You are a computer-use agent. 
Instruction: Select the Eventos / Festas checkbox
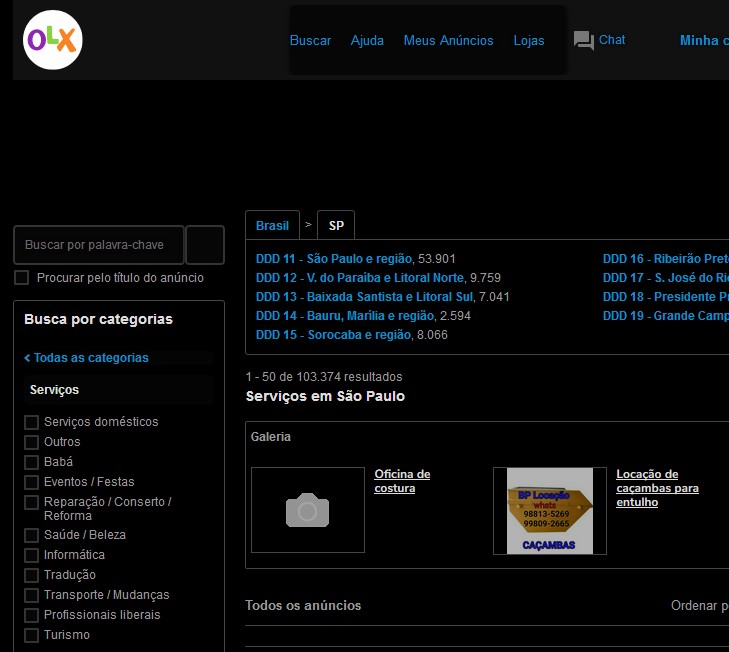(31, 482)
